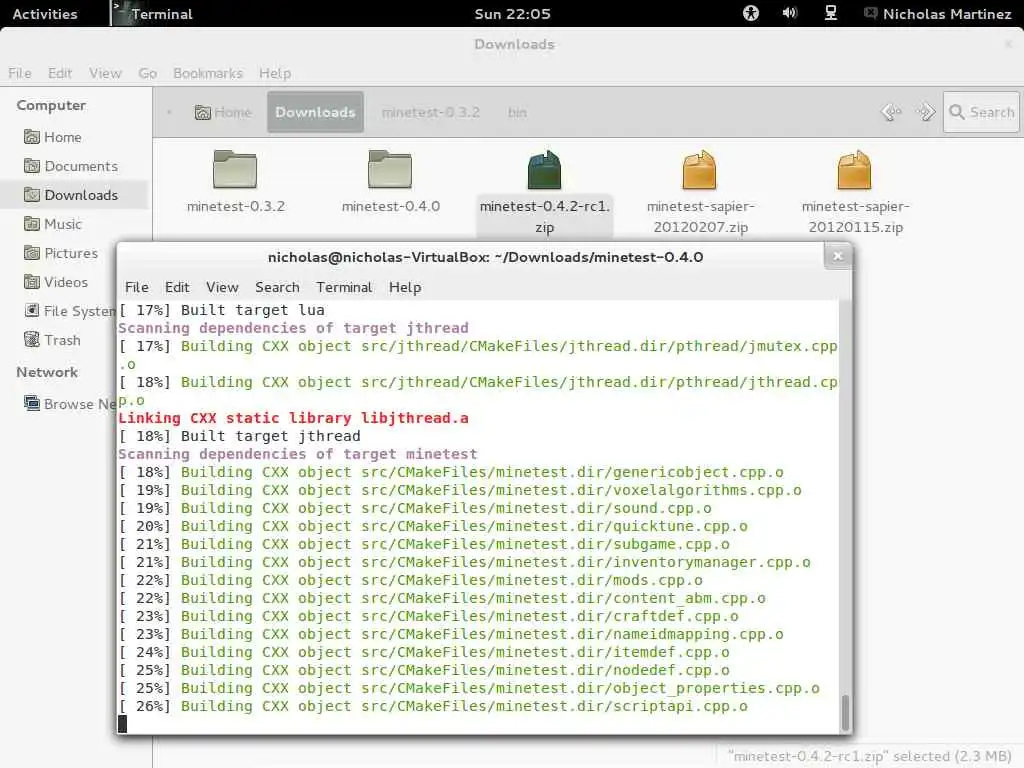The height and width of the screenshot is (768, 1024).
Task: Click the Computer heading in sidebar
Action: point(51,105)
